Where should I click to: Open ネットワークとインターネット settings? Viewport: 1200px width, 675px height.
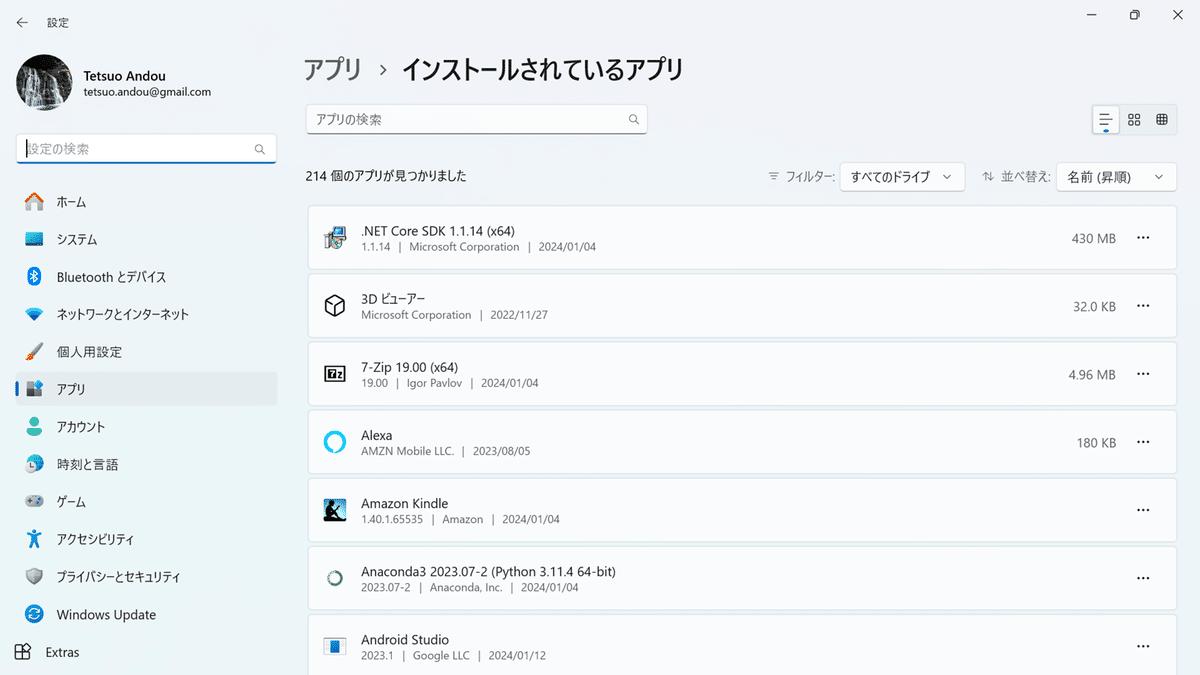(x=146, y=314)
